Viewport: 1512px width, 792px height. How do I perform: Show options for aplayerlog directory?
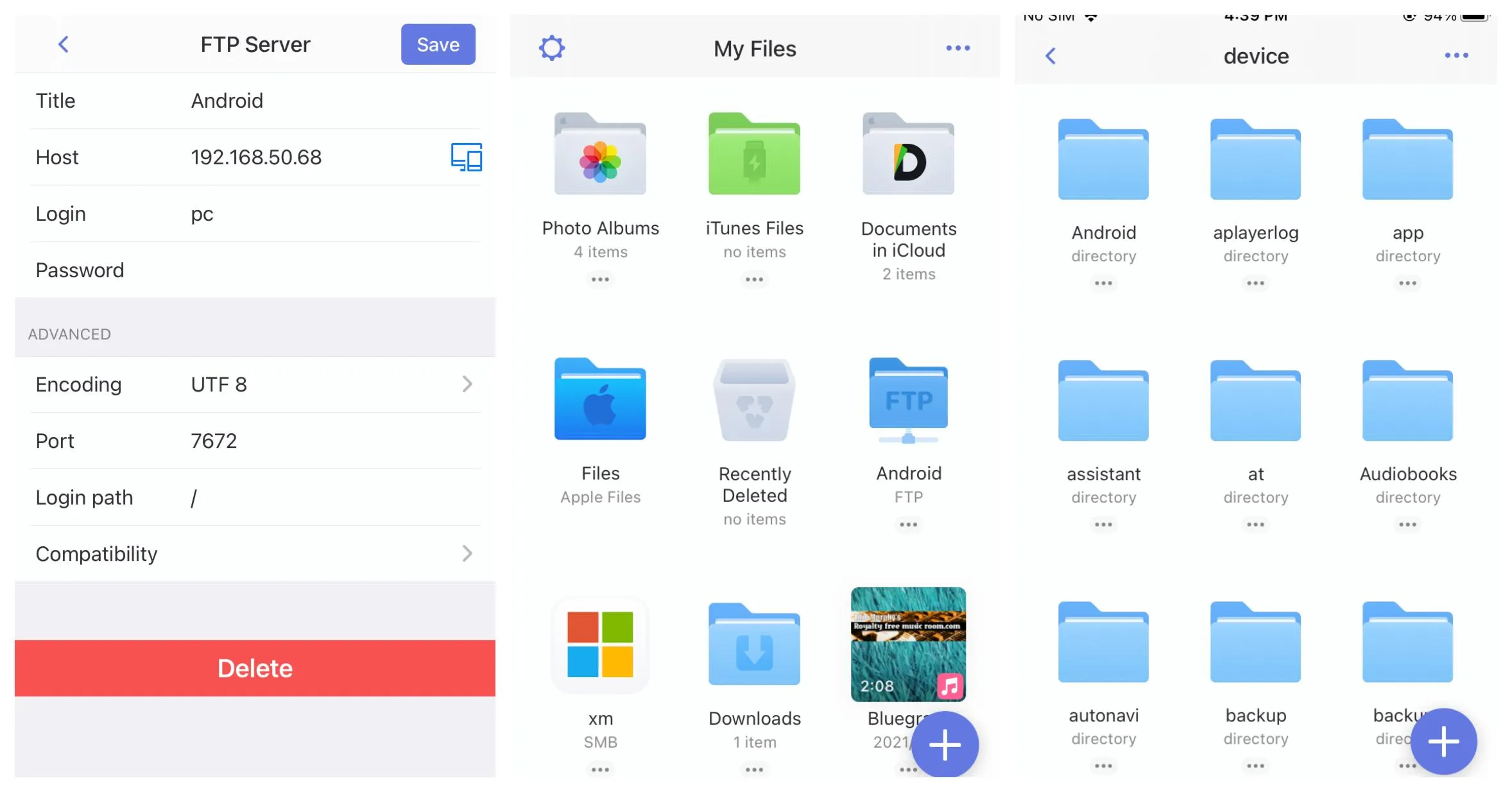[1255, 283]
